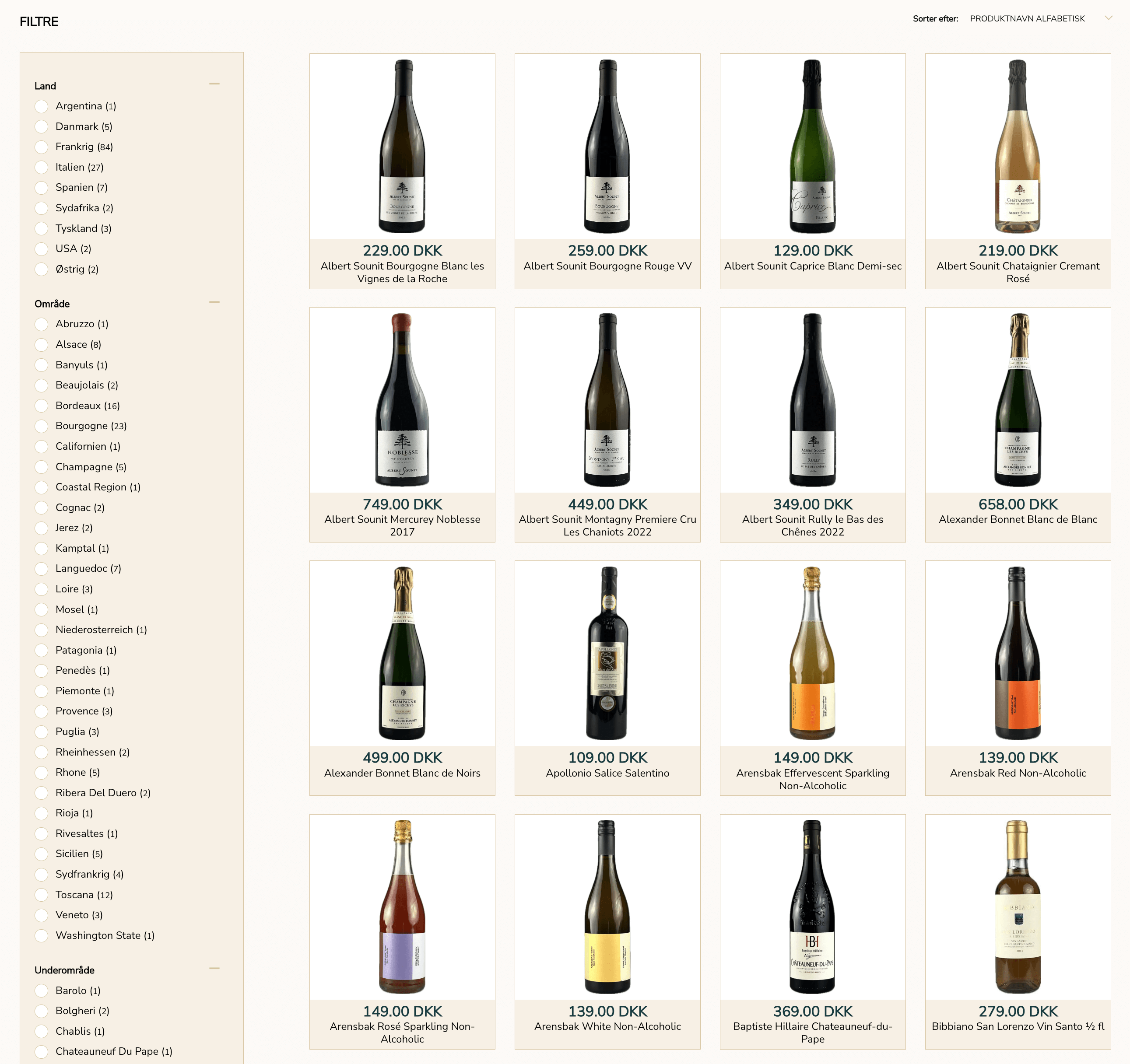The image size is (1130, 1064).
Task: Check the Argentina country filter
Action: coord(42,106)
